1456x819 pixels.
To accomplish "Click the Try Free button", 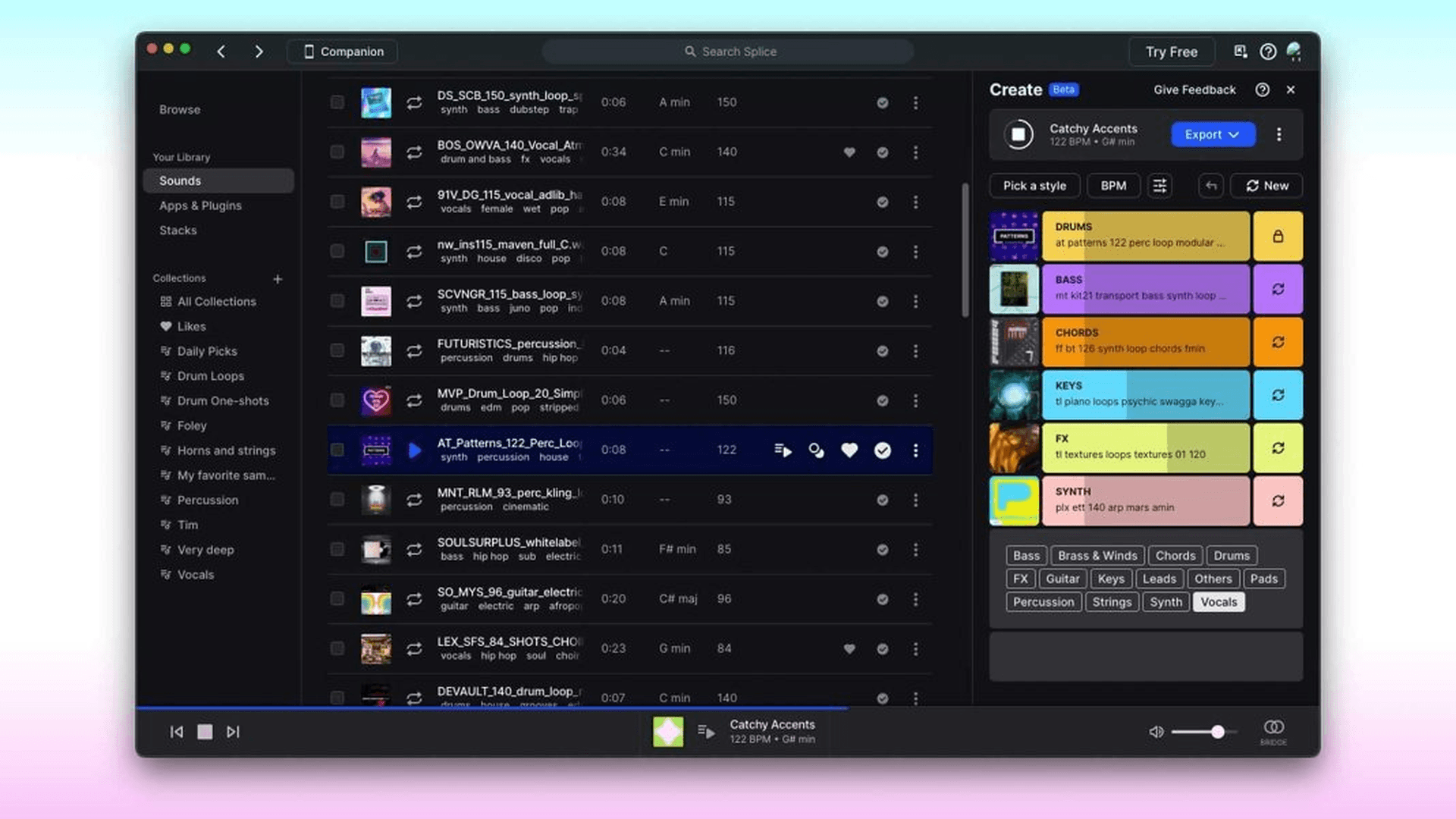I will (x=1172, y=52).
